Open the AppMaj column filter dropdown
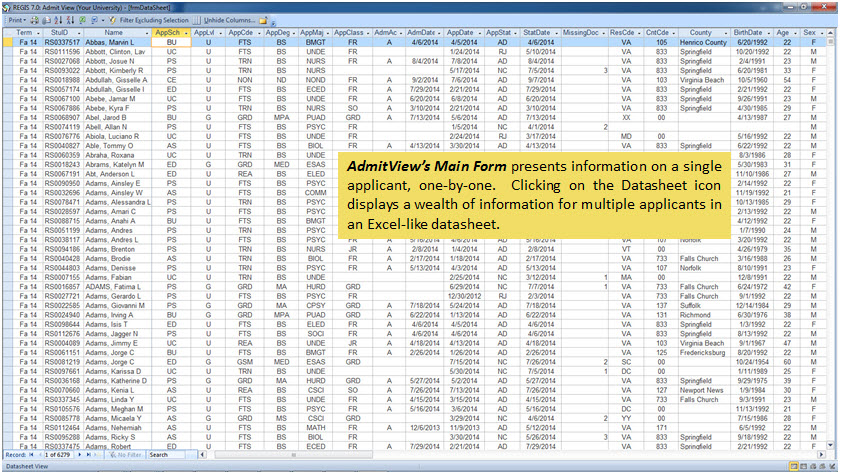Image resolution: width=841 pixels, height=476 pixels. pyautogui.click(x=328, y=33)
